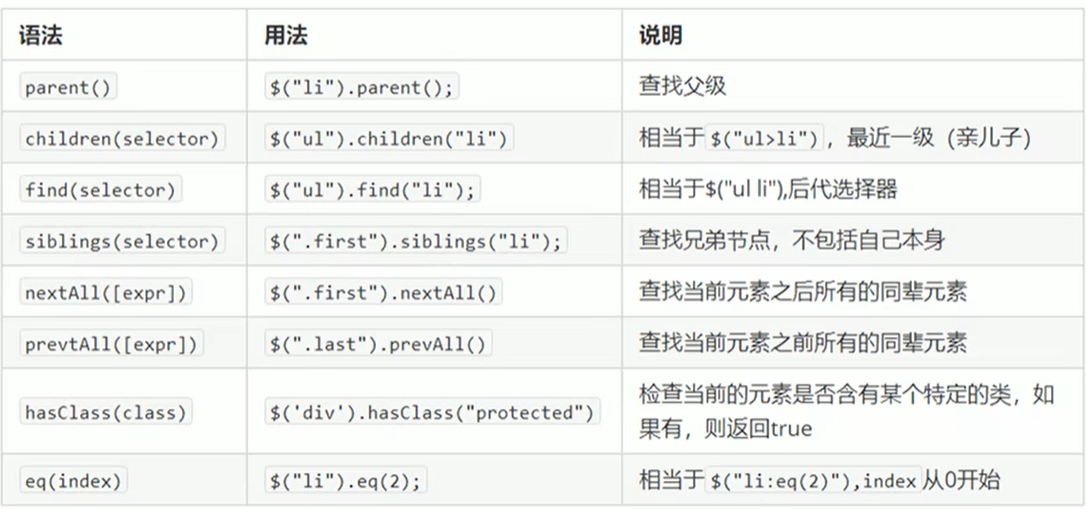This screenshot has height=509, width=1086.
Task: Select the hasClass(class) syntax code
Action: [x=105, y=412]
